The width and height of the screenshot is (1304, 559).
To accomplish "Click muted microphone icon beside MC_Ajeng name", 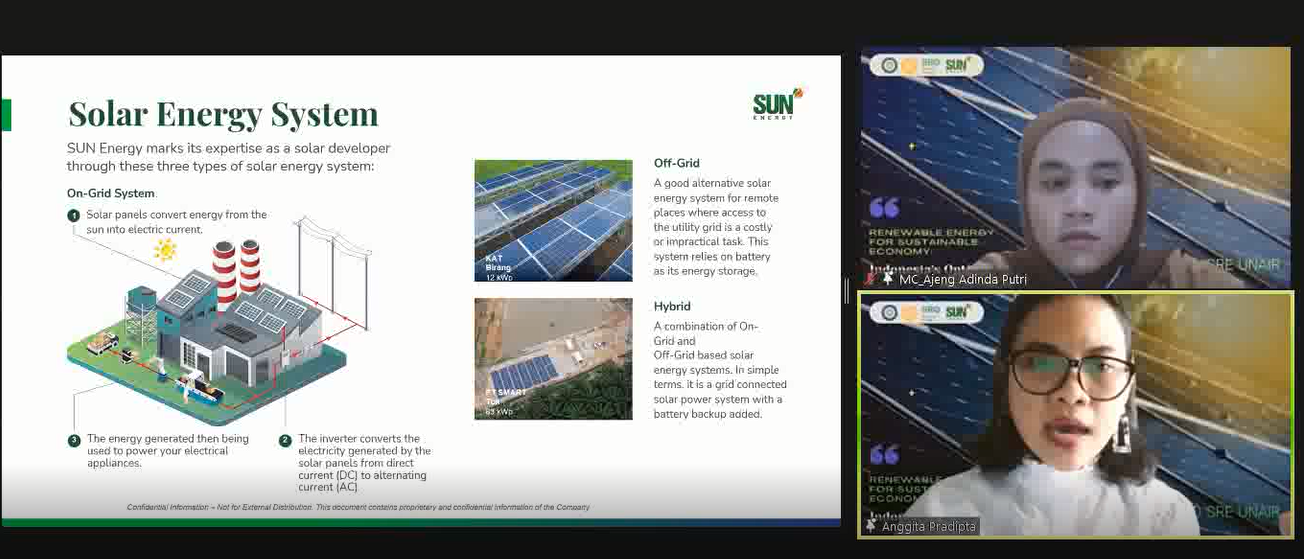I will pyautogui.click(x=871, y=280).
